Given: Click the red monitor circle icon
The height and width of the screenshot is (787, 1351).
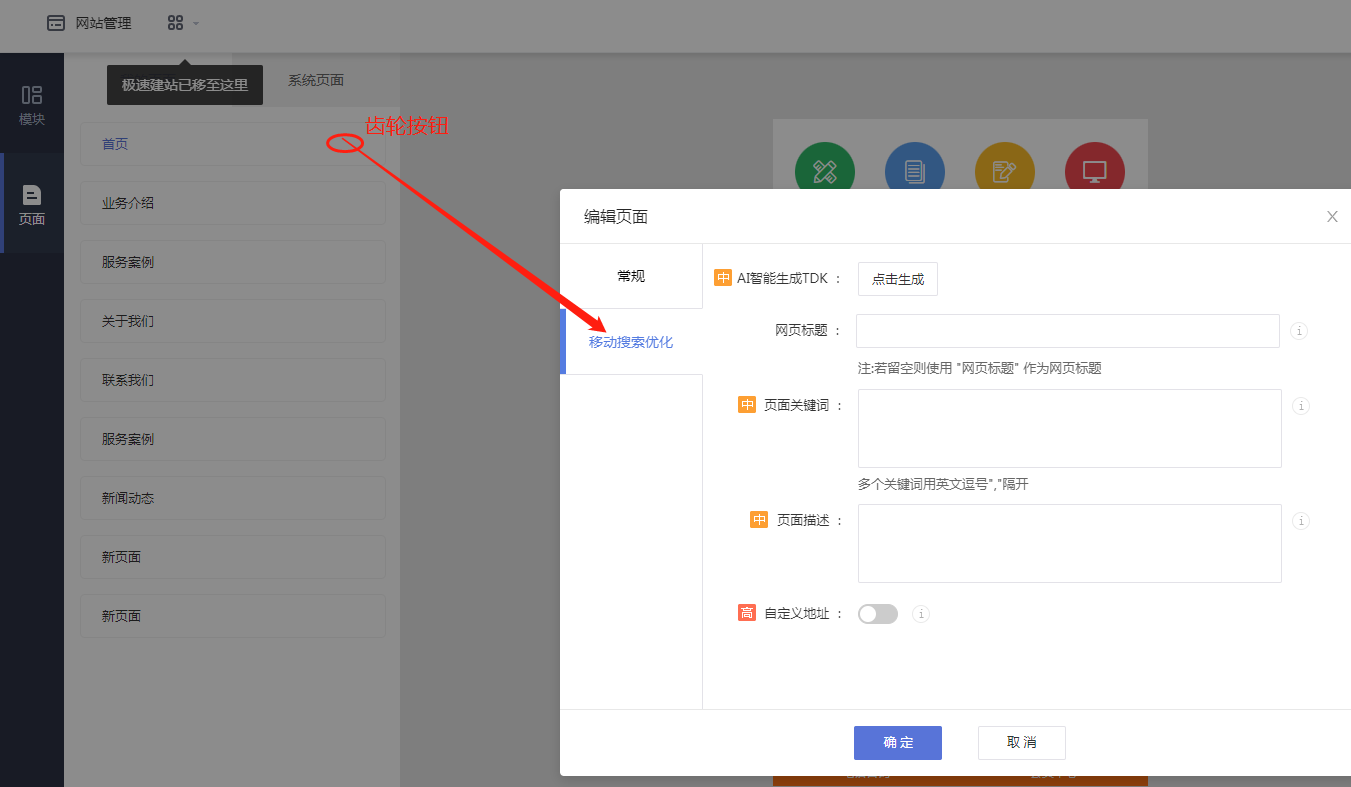Looking at the screenshot, I should click(1095, 167).
